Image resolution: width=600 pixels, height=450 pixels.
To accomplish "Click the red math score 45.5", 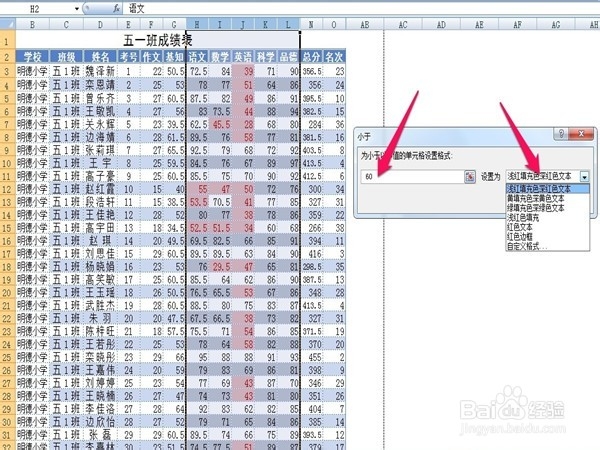I will (x=220, y=124).
